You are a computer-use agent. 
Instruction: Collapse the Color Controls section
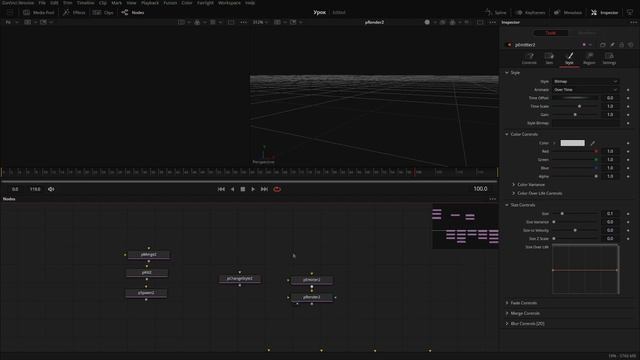click(x=507, y=134)
